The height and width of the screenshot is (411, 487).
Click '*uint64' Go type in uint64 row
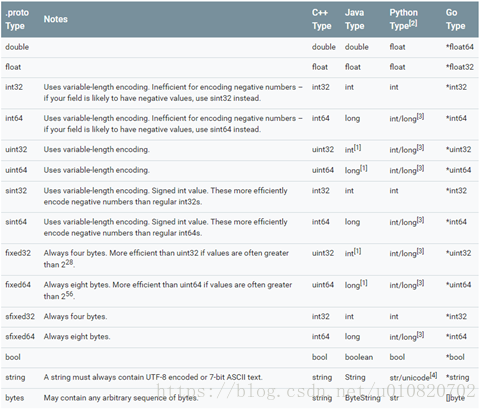click(459, 170)
